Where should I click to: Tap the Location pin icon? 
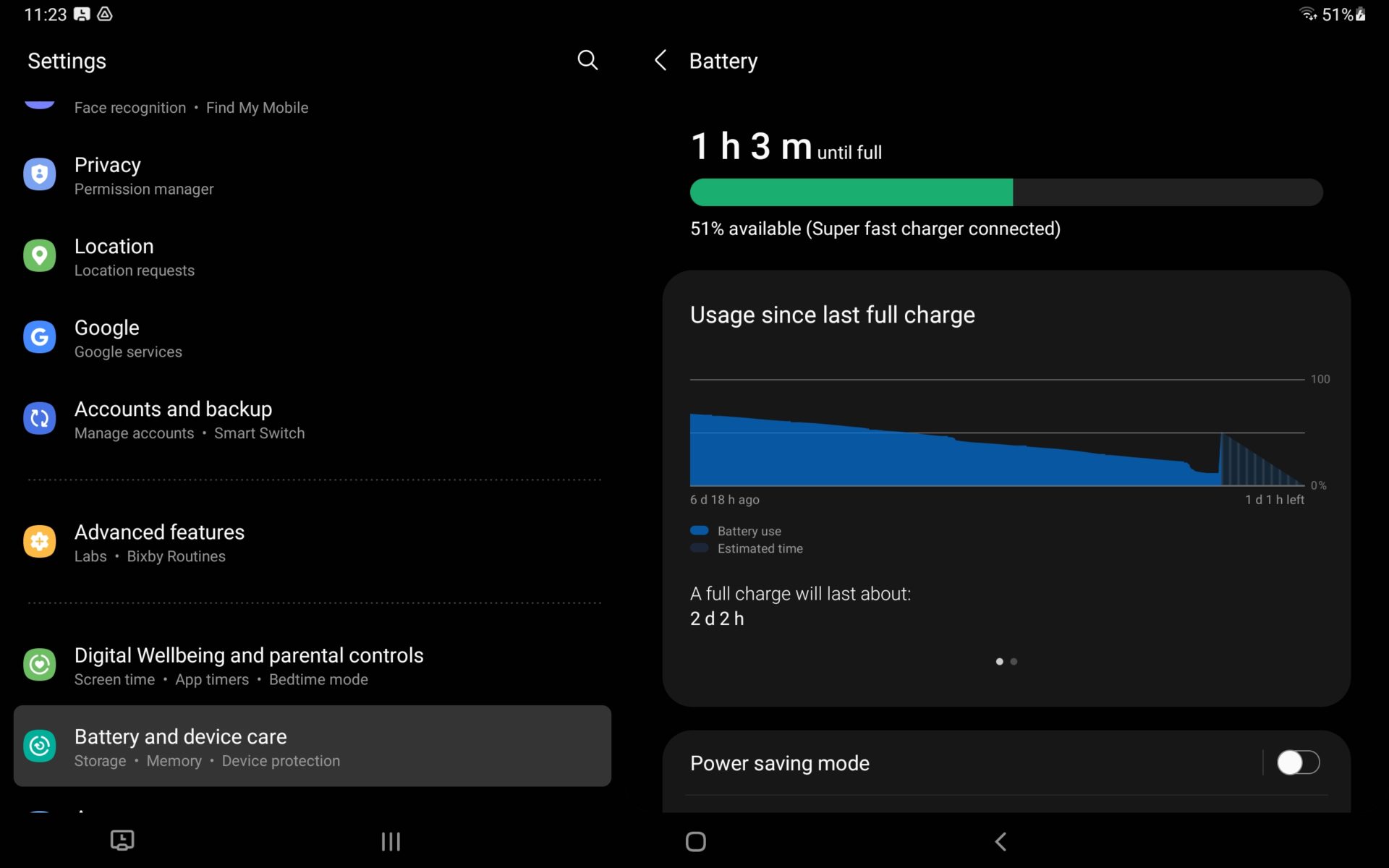[40, 256]
